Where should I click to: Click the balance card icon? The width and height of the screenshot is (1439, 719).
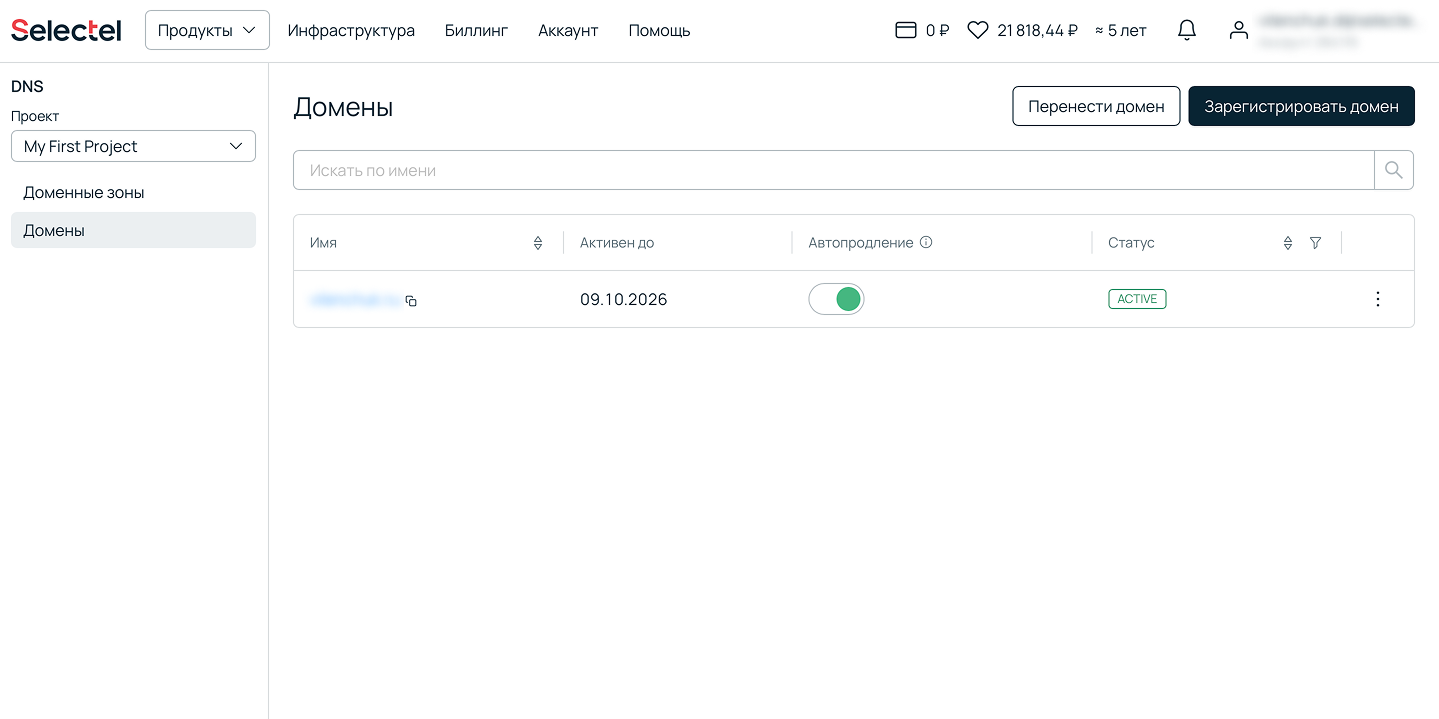905,30
